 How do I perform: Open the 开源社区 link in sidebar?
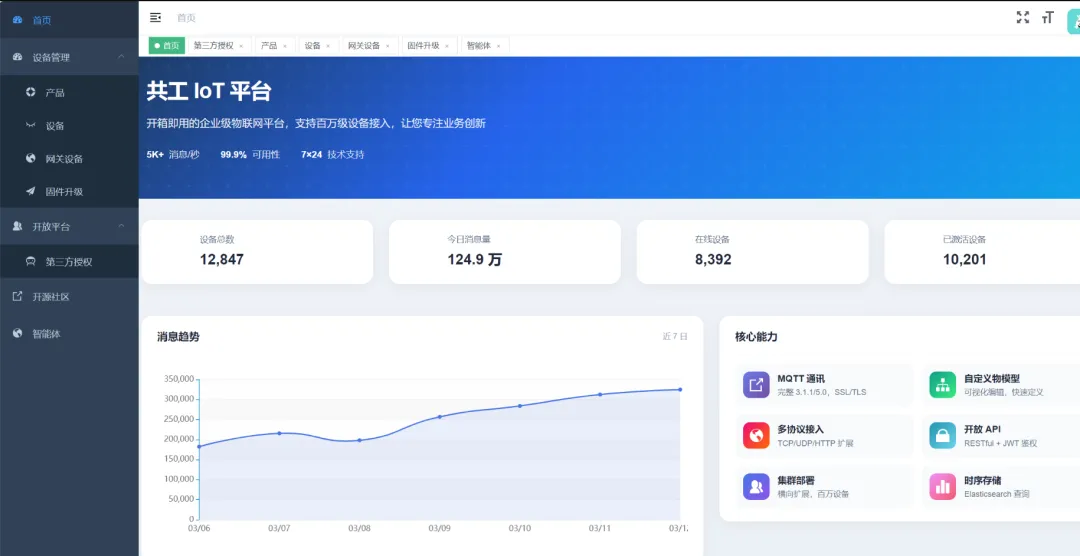tap(69, 297)
